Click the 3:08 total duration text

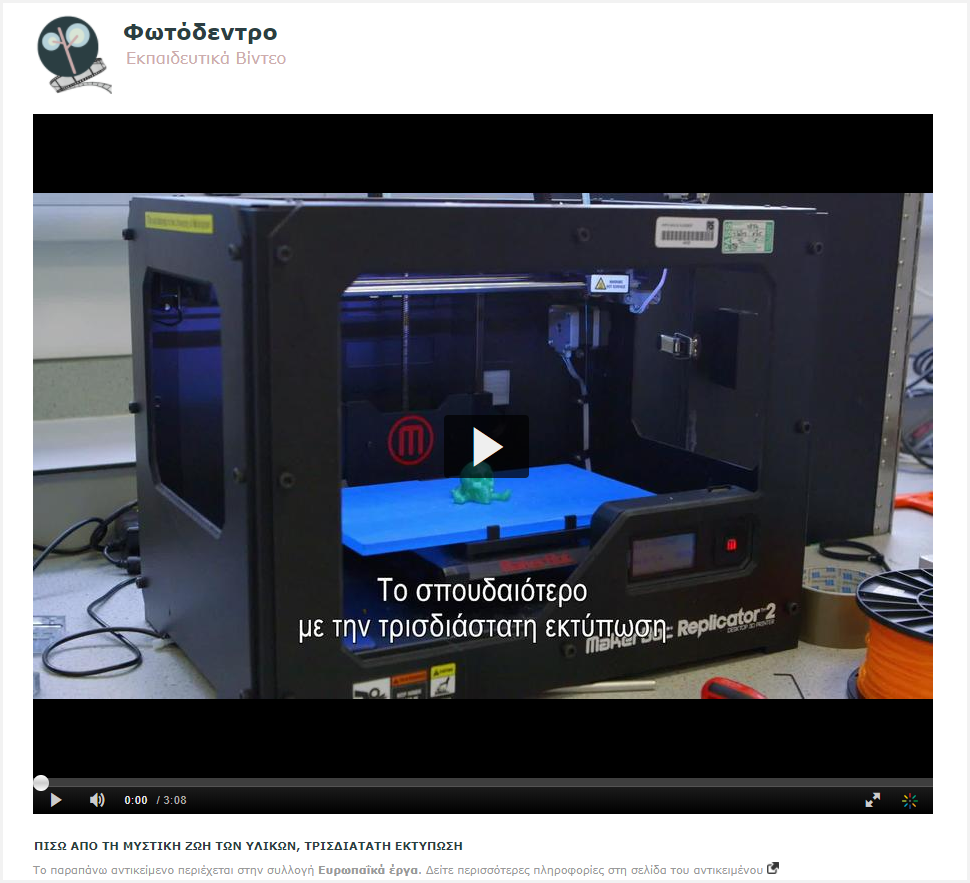174,800
